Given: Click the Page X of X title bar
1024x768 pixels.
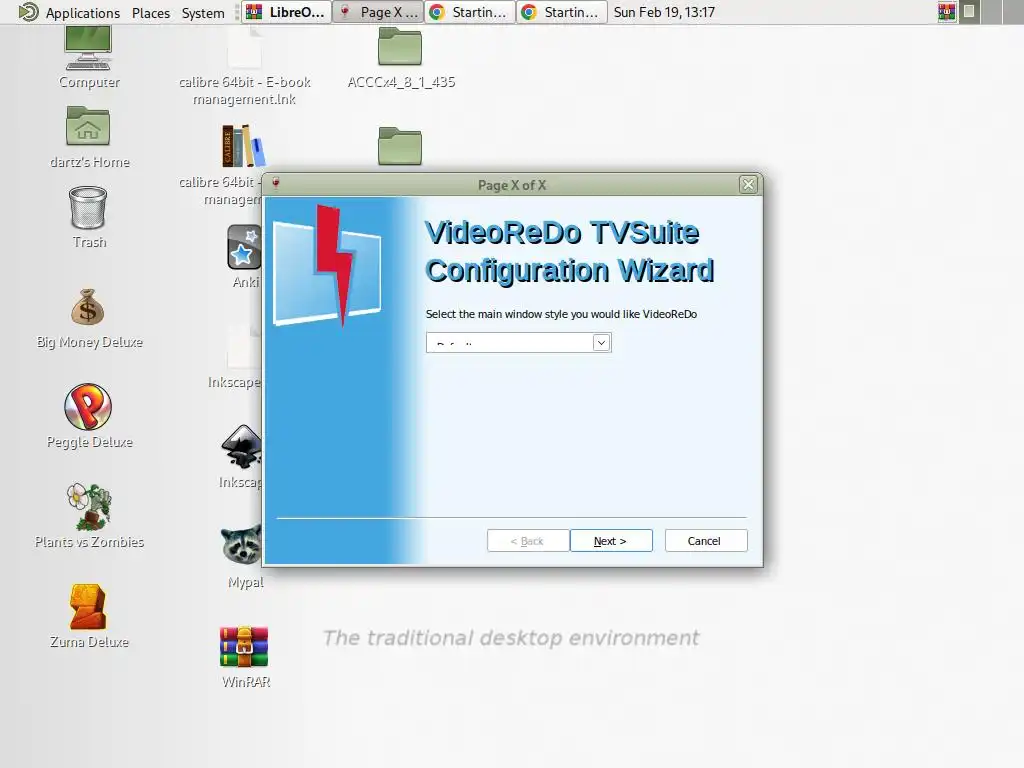Looking at the screenshot, I should 511,185.
